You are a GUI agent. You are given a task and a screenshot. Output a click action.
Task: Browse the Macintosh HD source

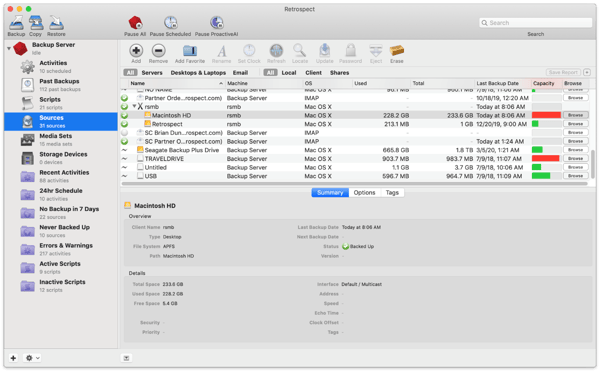(575, 115)
